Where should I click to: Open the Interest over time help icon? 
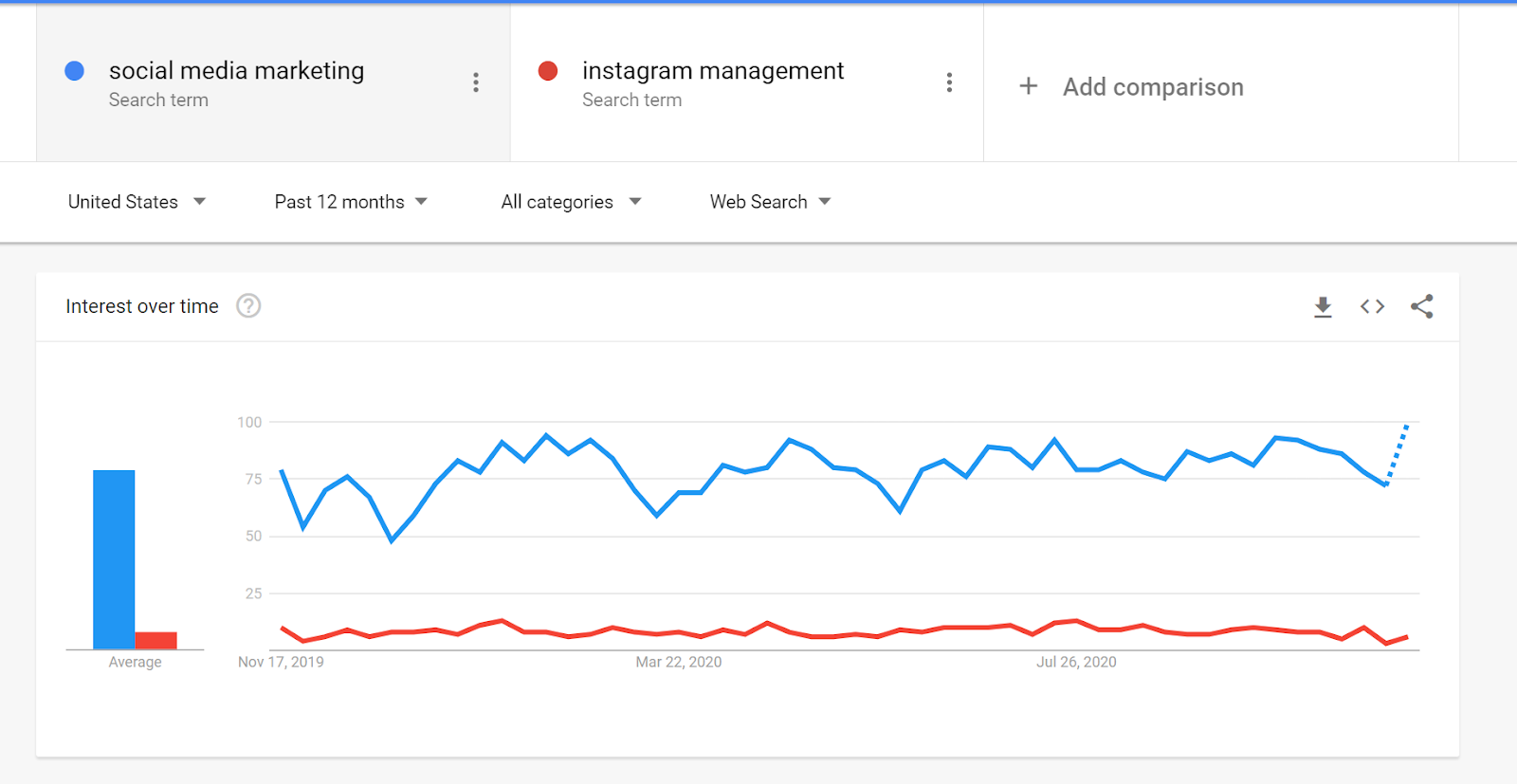[x=248, y=306]
